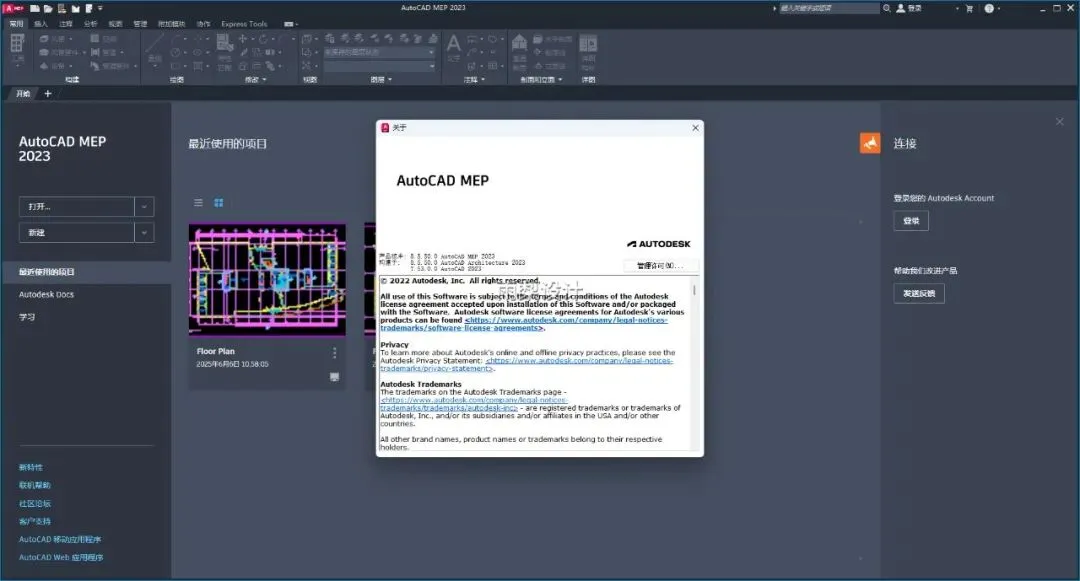
Task: Click the orange notification icon beside 连接
Action: coord(870,143)
